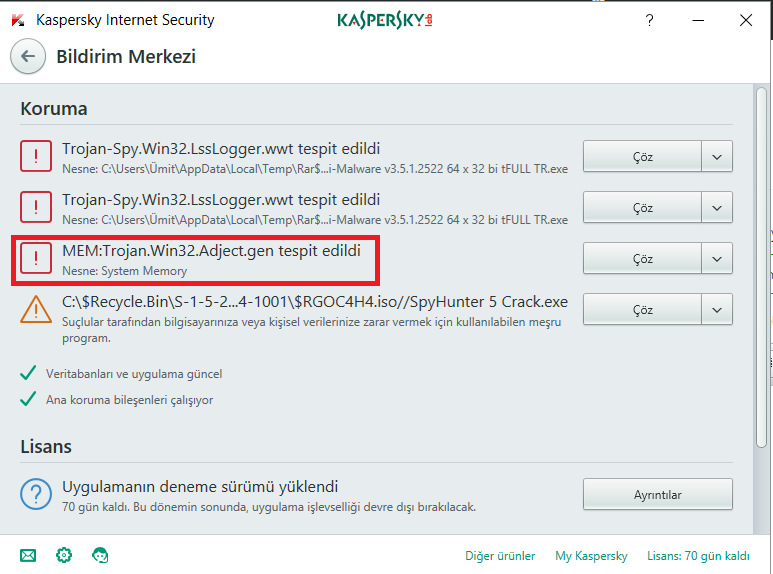Open support via the headset agent icon
Image resolution: width=773 pixels, height=574 pixels.
click(100, 555)
